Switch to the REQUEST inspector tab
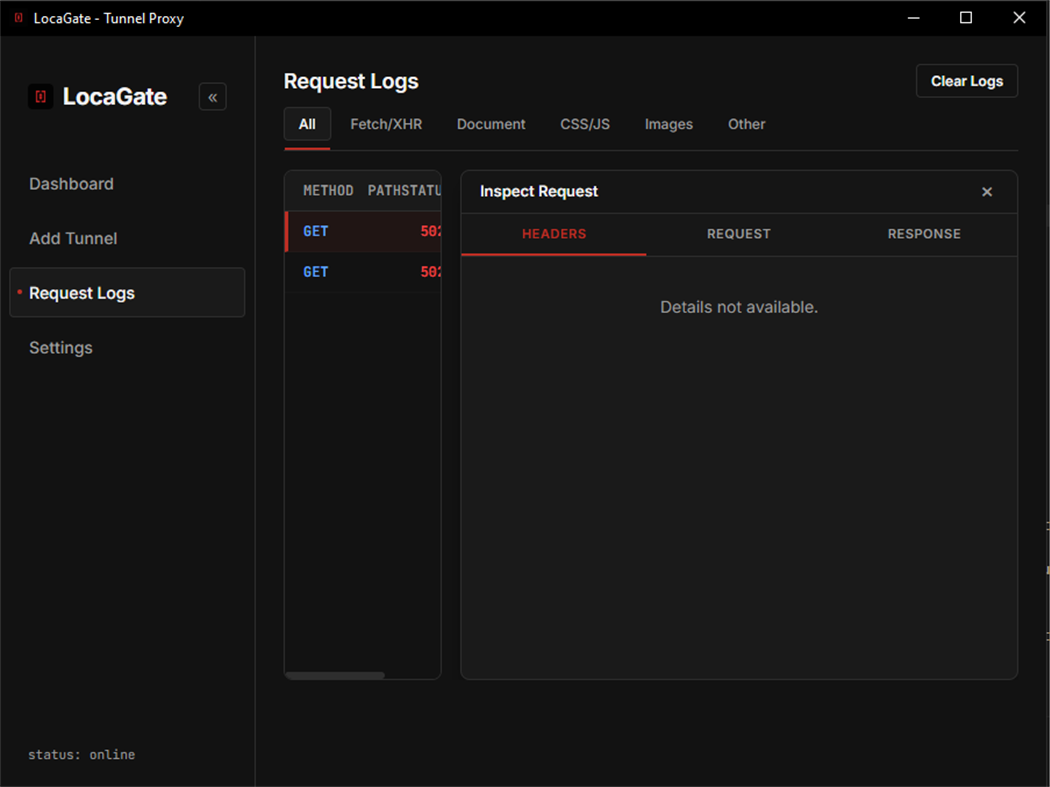This screenshot has height=787, width=1050. 739,234
